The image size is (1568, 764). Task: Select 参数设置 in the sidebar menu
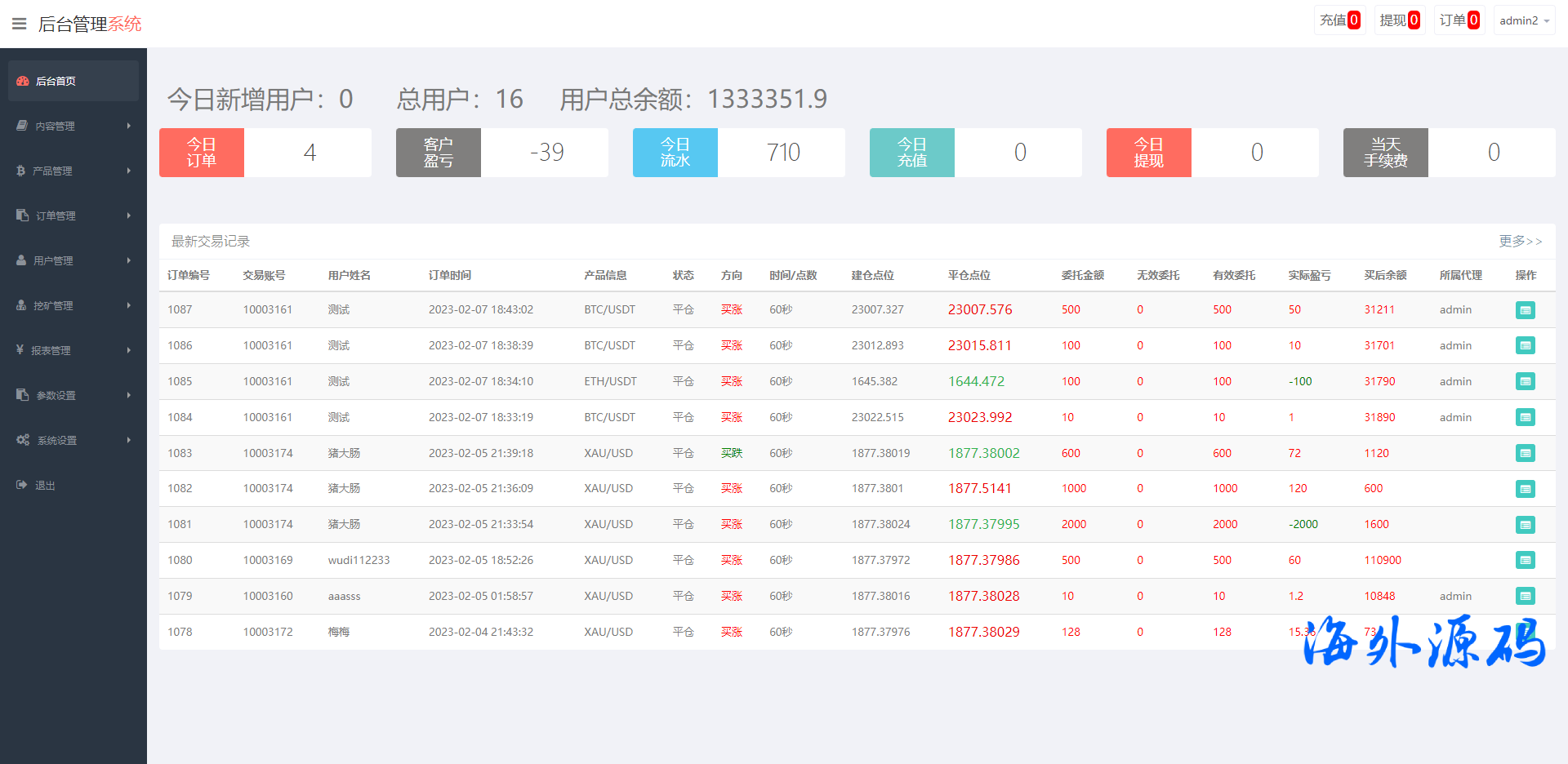[56, 395]
